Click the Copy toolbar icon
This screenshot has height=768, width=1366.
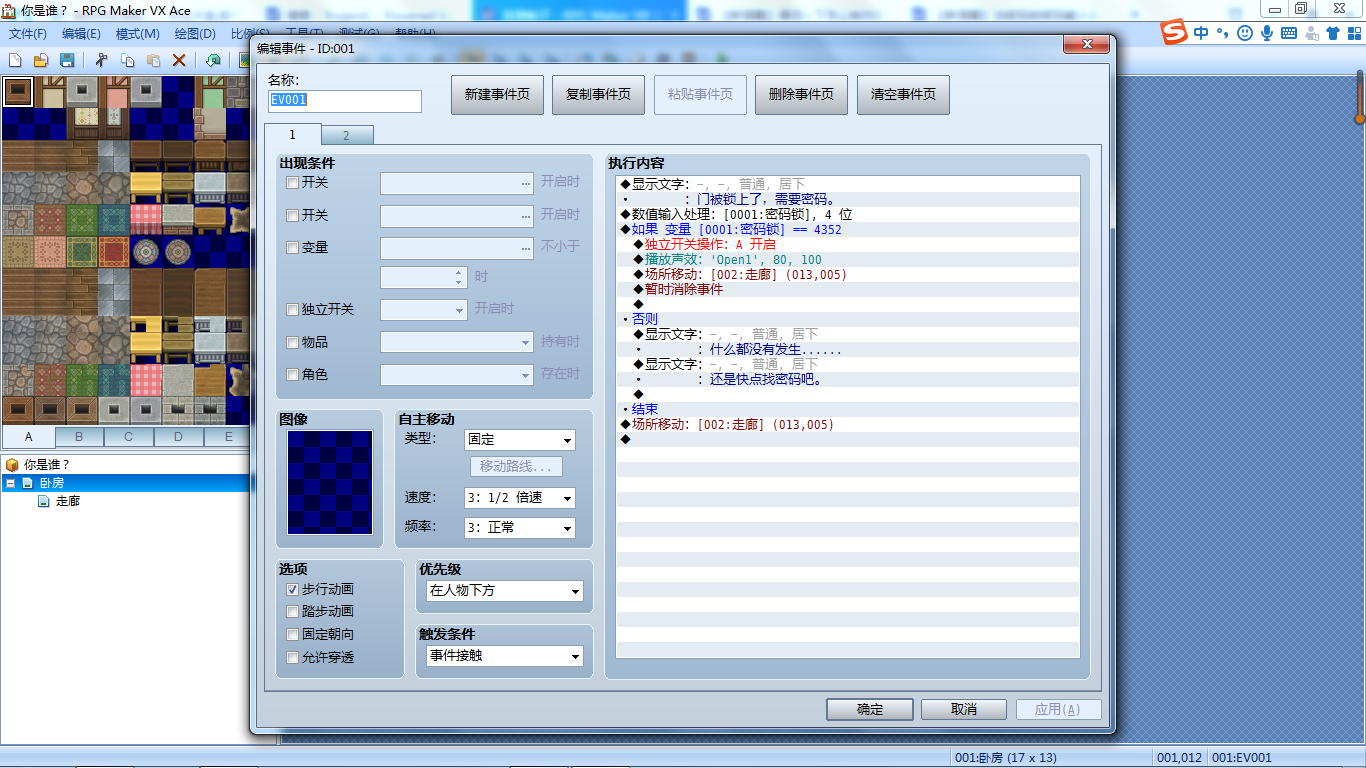pos(127,61)
